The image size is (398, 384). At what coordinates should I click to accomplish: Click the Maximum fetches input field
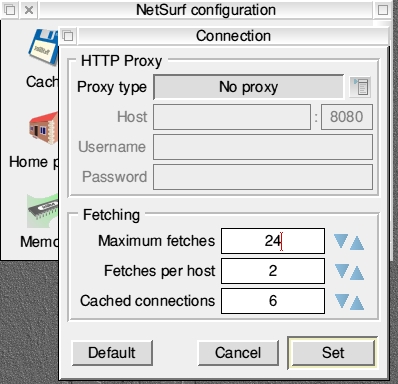point(273,241)
